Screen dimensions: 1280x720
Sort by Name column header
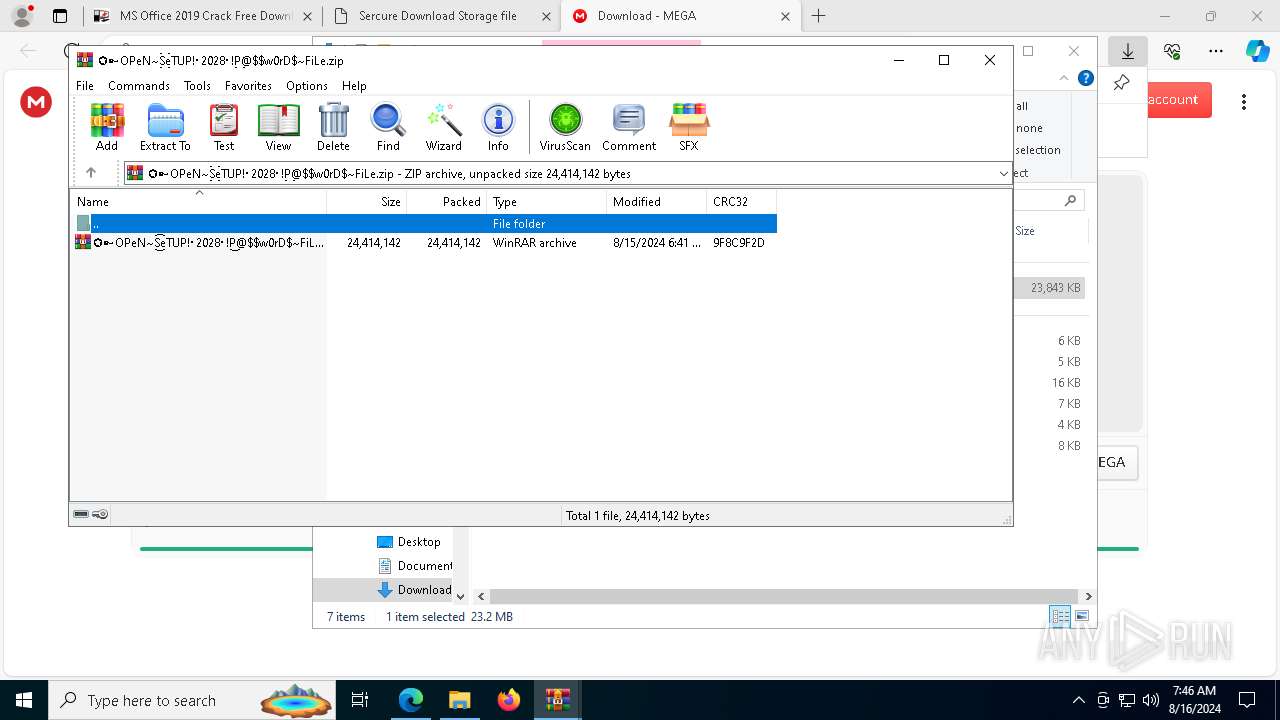click(x=198, y=201)
